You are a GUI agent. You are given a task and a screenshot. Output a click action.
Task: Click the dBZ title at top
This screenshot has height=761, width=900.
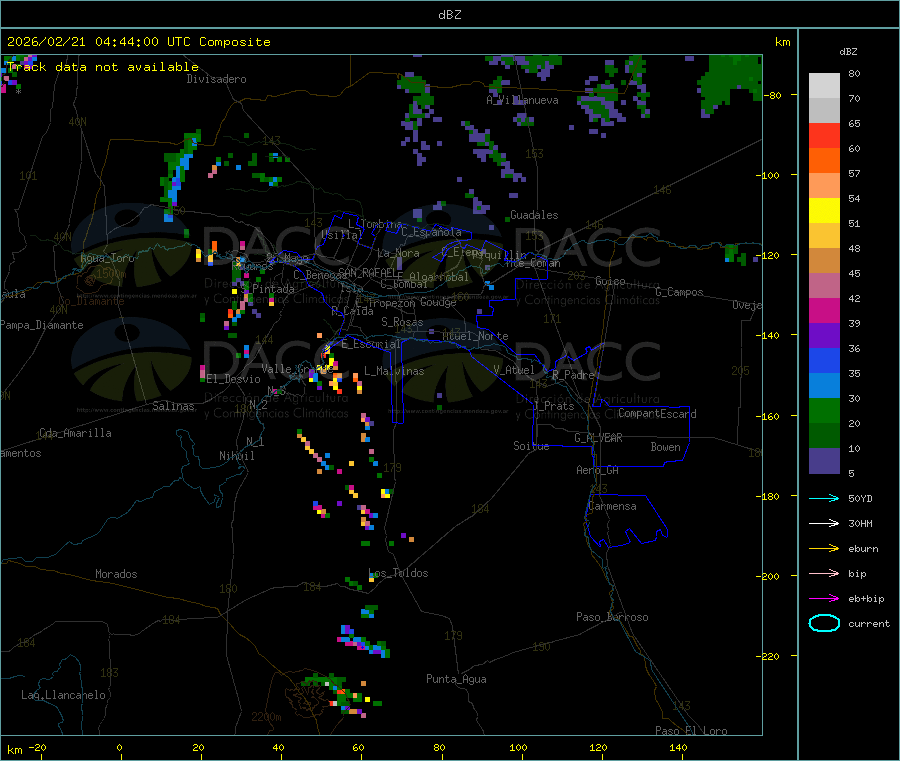coord(449,15)
